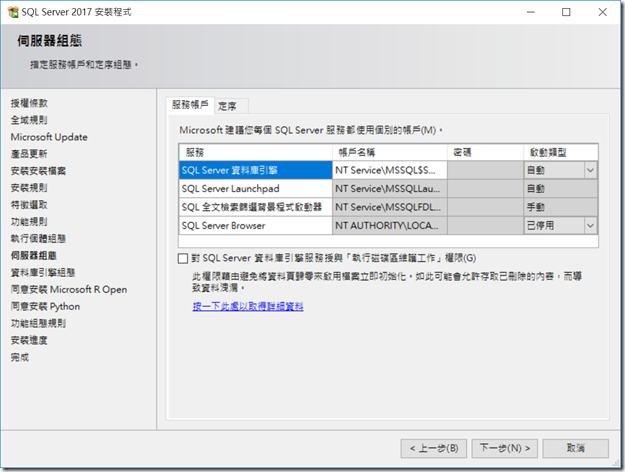Screen dimensions: 625x472
Task: Select 特徵選取 step in sidebar
Action: pyautogui.click(x=29, y=205)
